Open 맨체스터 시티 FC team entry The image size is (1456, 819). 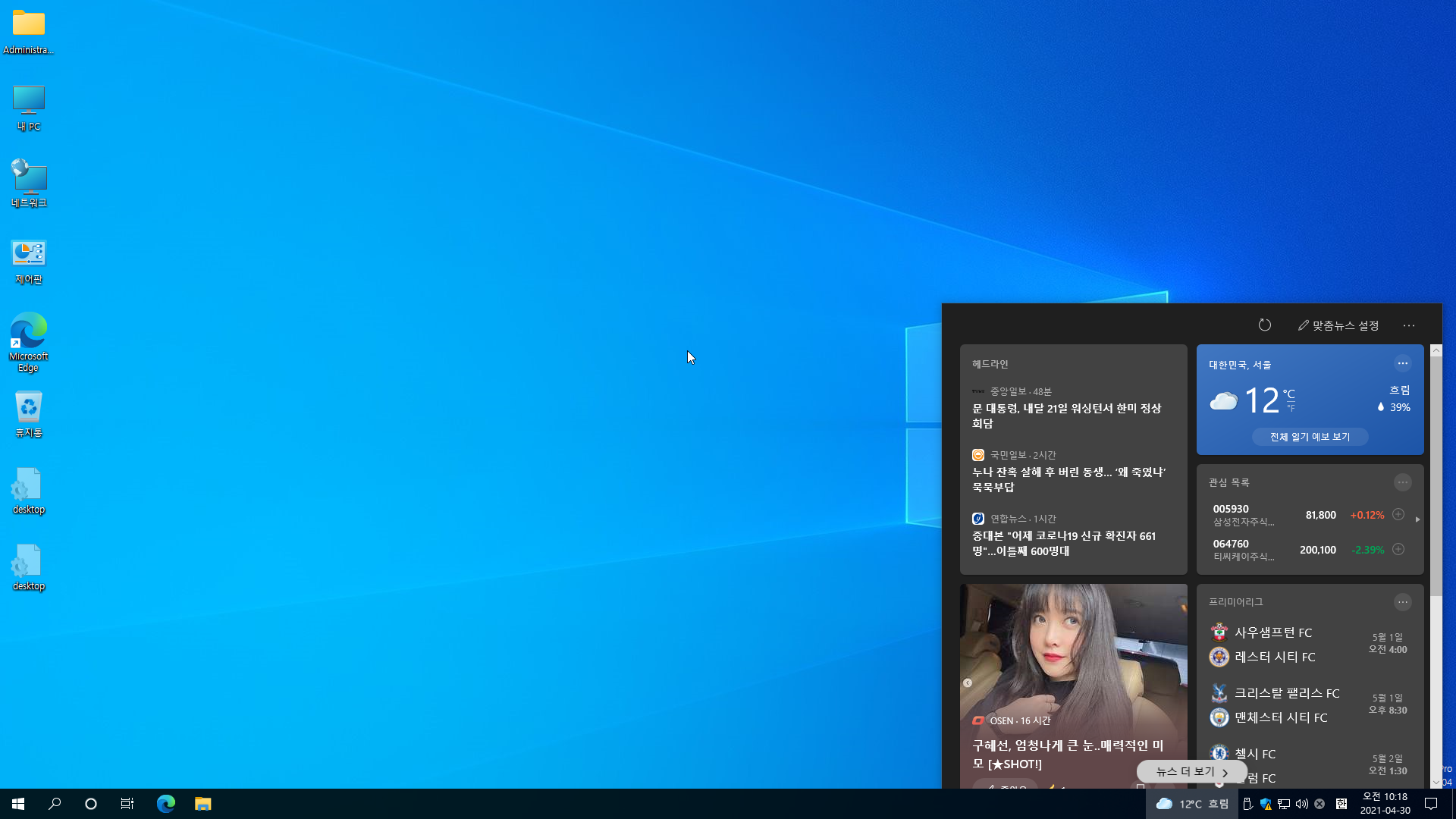click(1281, 717)
